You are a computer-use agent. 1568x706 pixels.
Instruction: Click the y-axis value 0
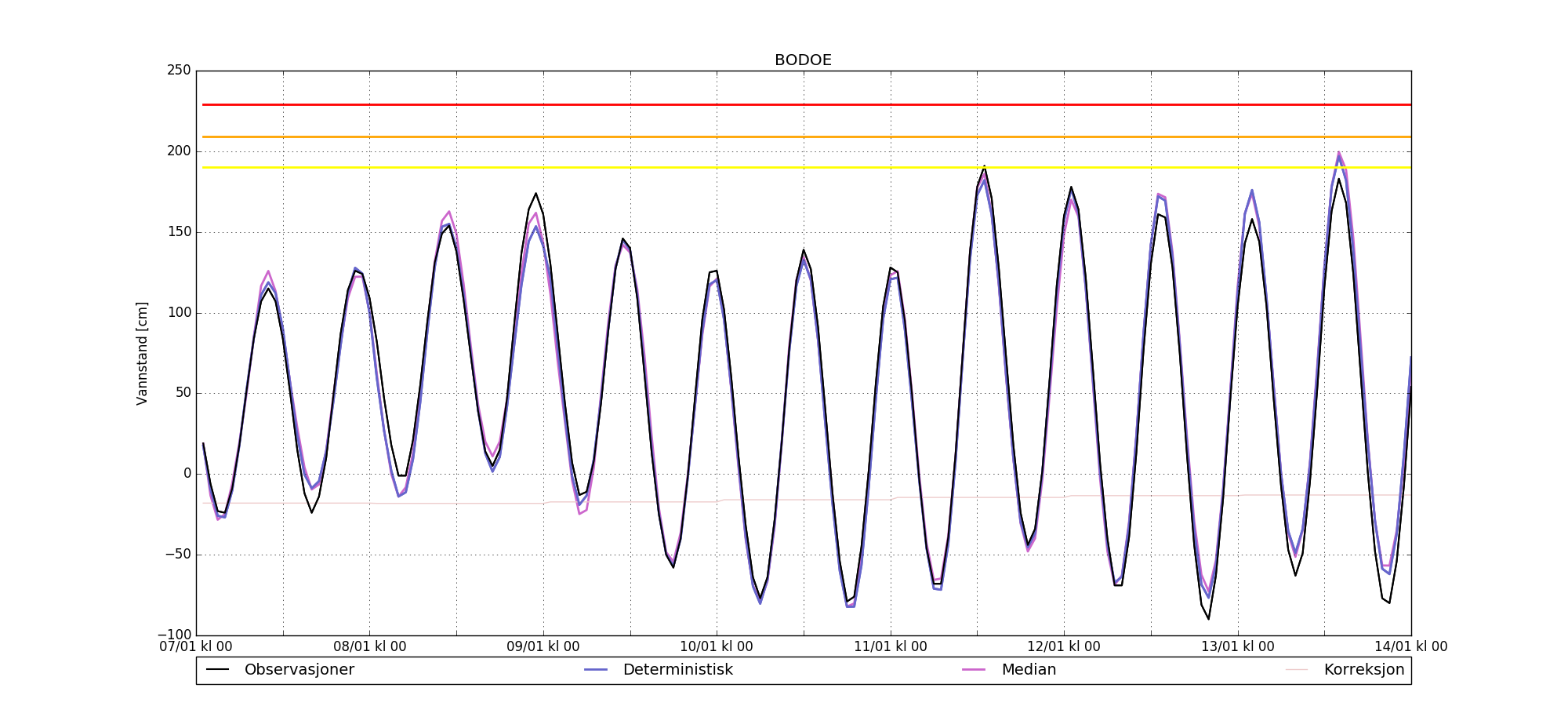point(187,474)
